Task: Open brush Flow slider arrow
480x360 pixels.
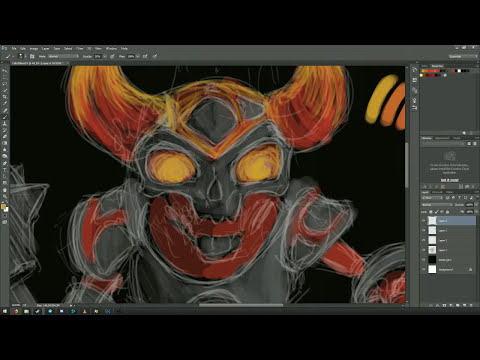Action: click(x=137, y=56)
